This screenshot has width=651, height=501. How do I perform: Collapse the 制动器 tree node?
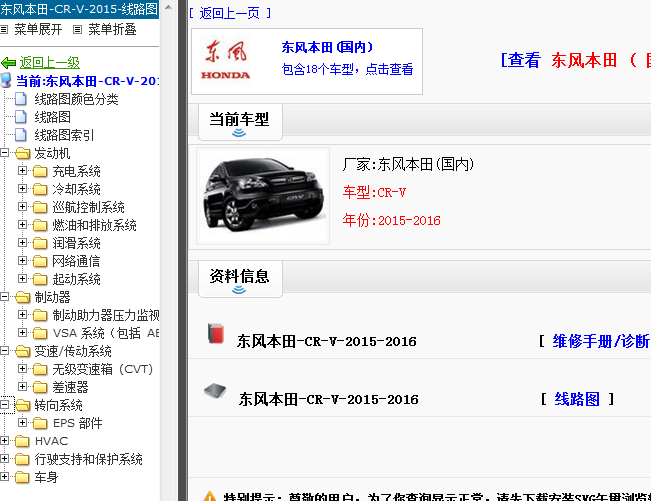click(x=5, y=297)
